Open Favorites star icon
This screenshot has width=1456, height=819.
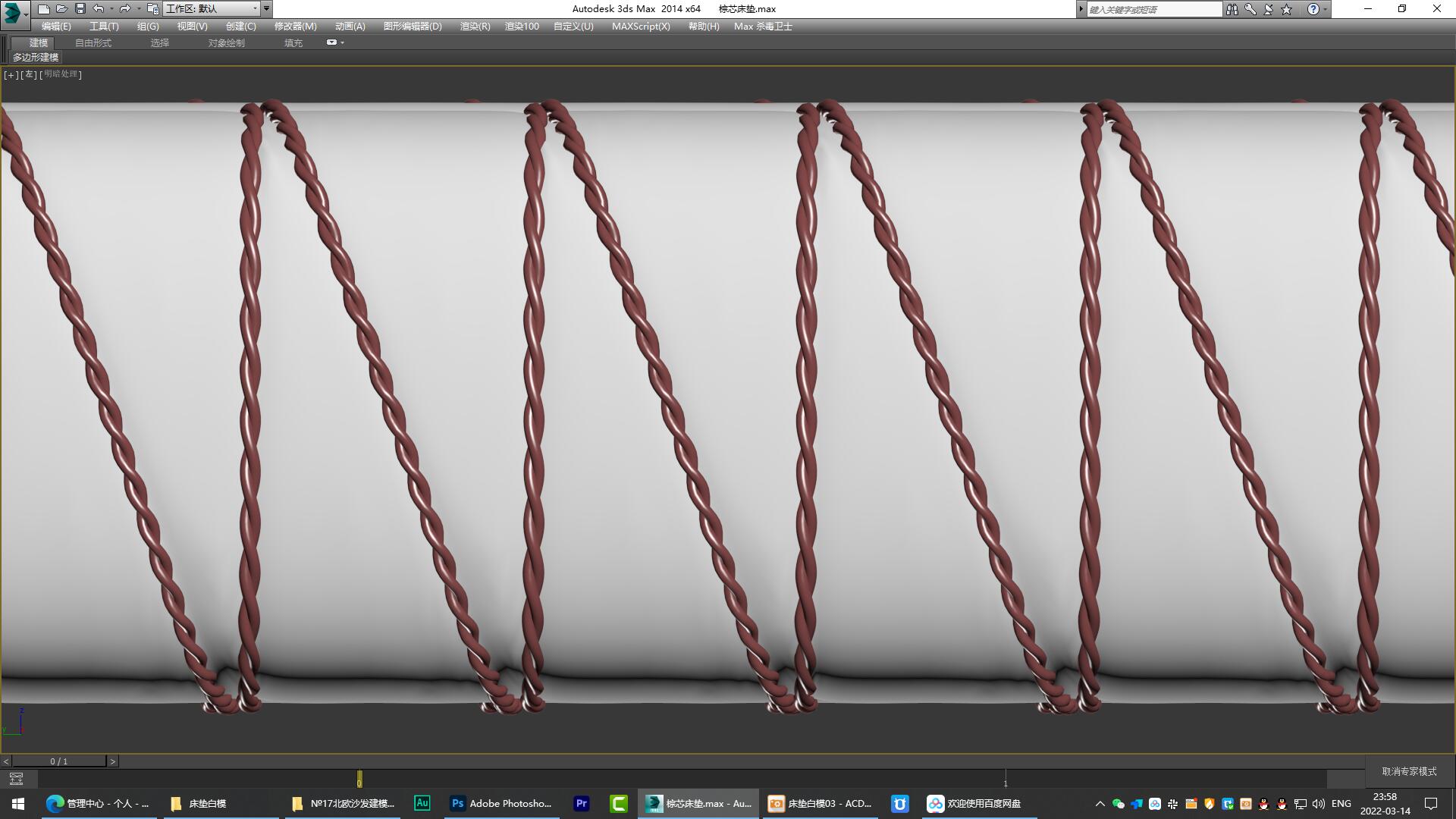pos(1287,9)
